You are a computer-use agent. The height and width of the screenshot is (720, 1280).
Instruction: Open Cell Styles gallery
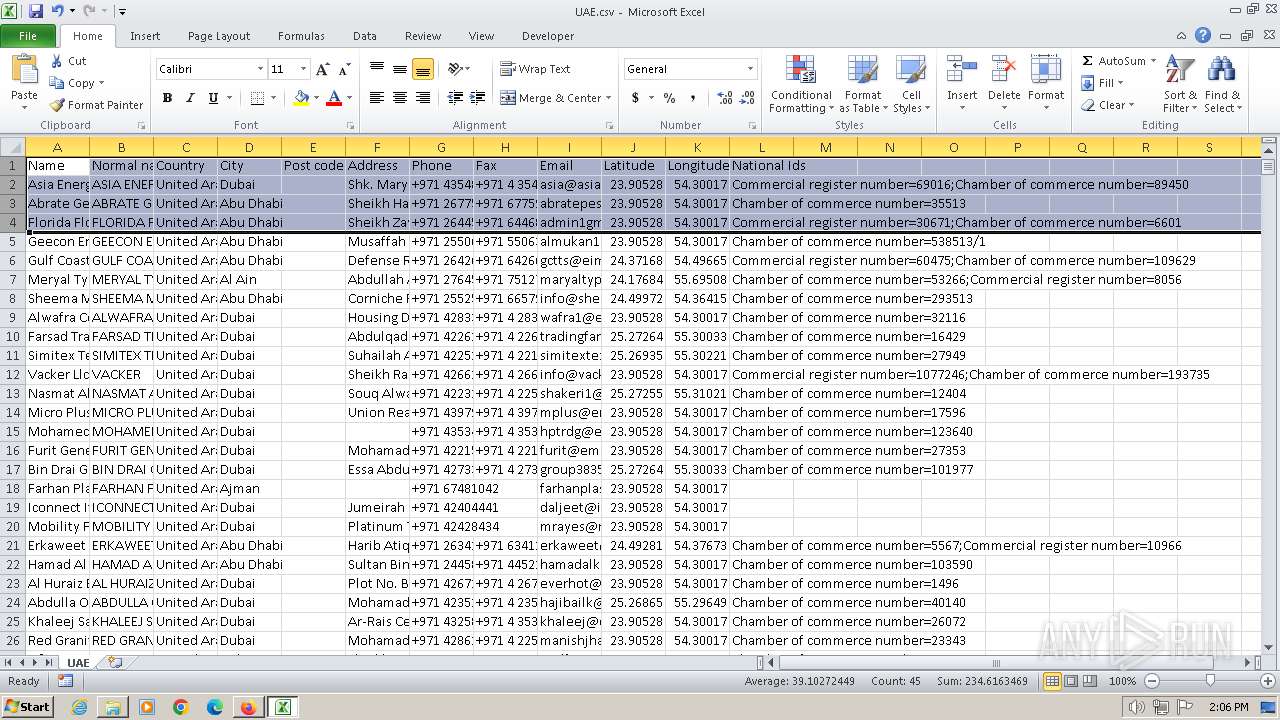911,84
